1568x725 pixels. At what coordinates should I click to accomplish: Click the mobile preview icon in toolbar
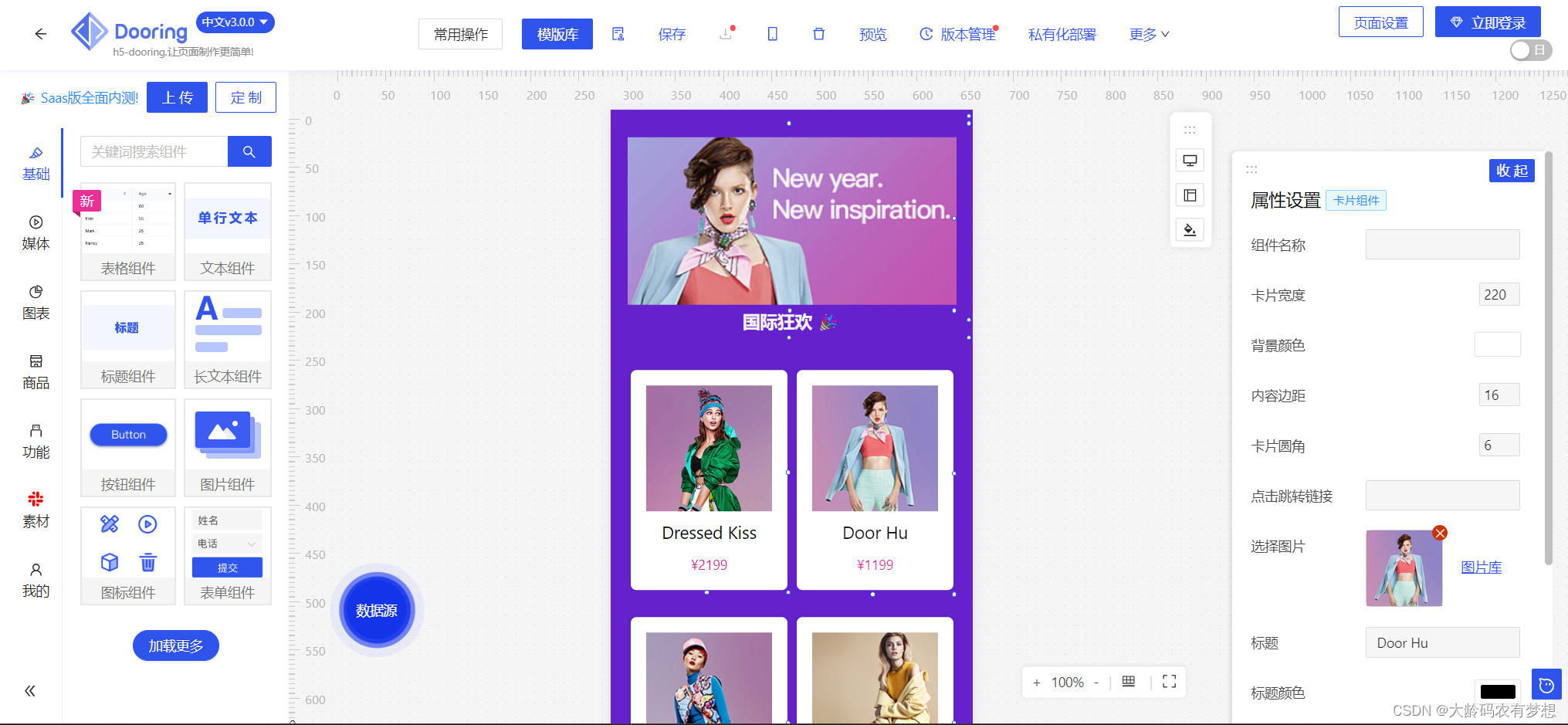(772, 34)
